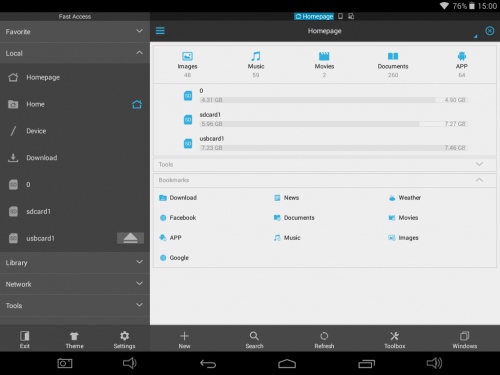Tap the Android home button

coord(287,364)
